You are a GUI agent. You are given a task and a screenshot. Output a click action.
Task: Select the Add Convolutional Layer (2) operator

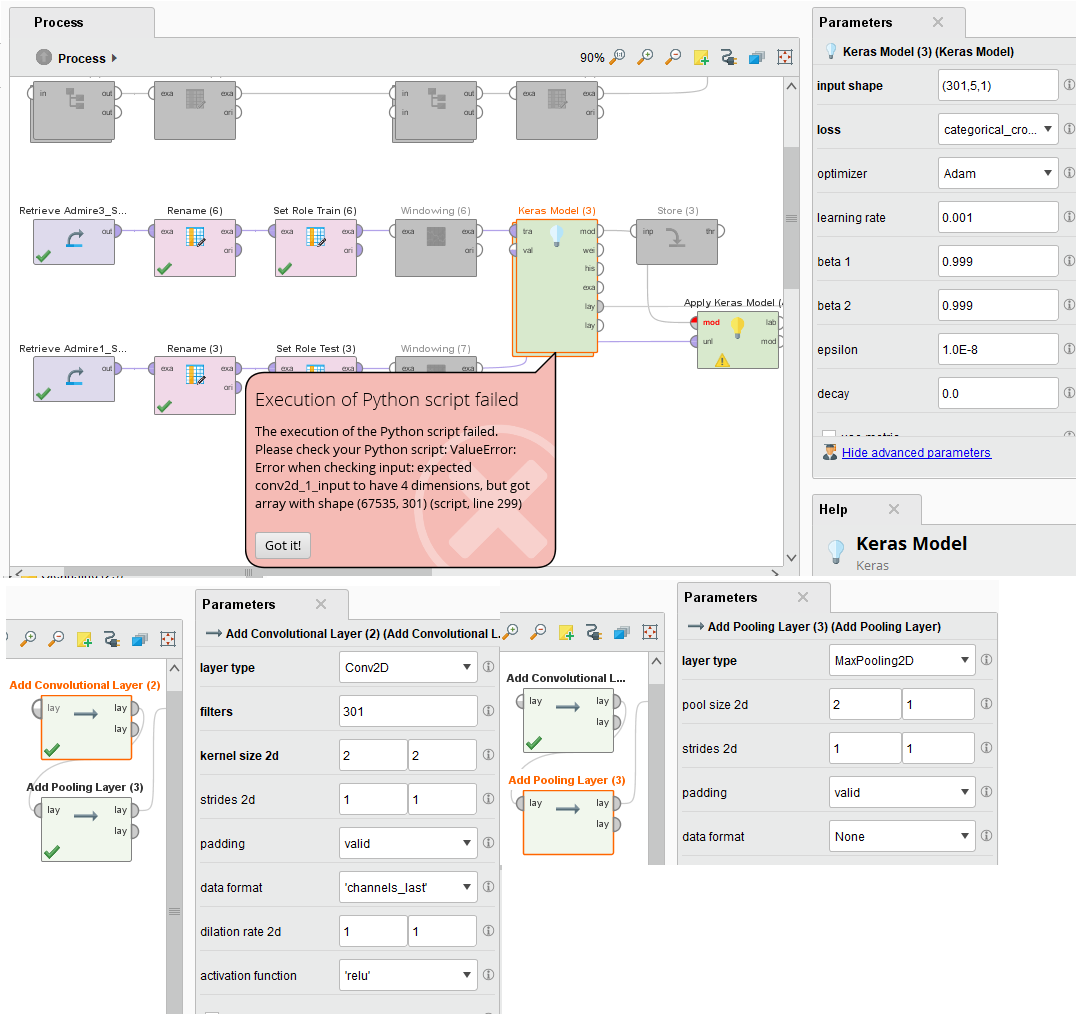coord(86,727)
